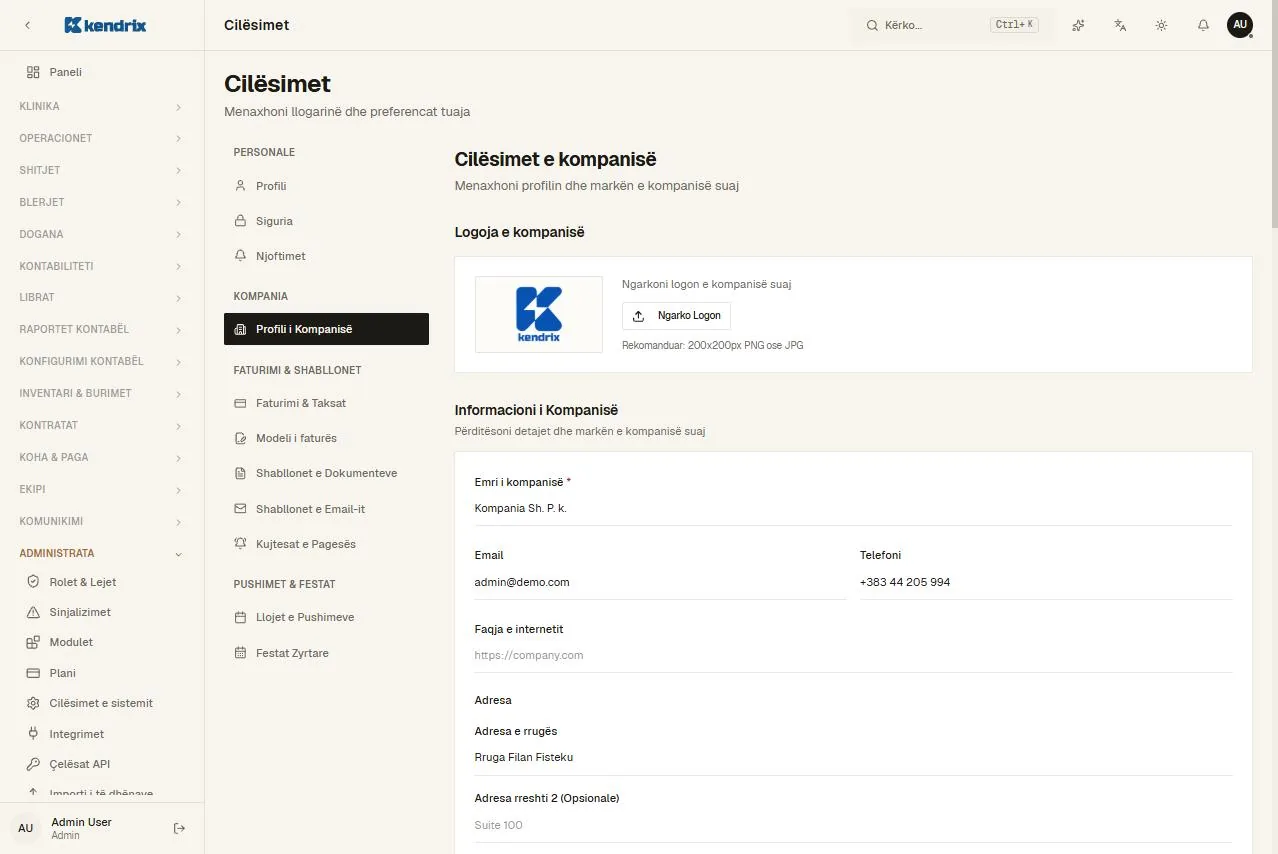This screenshot has width=1278, height=854.
Task: Open Rolet & Lejet page
Action: [x=102, y=582]
